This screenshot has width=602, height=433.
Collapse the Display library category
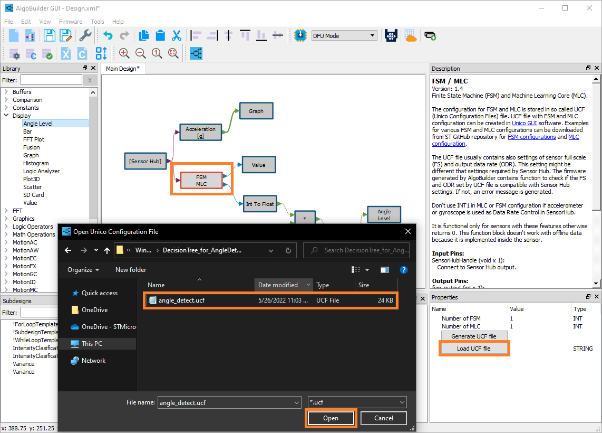point(6,115)
